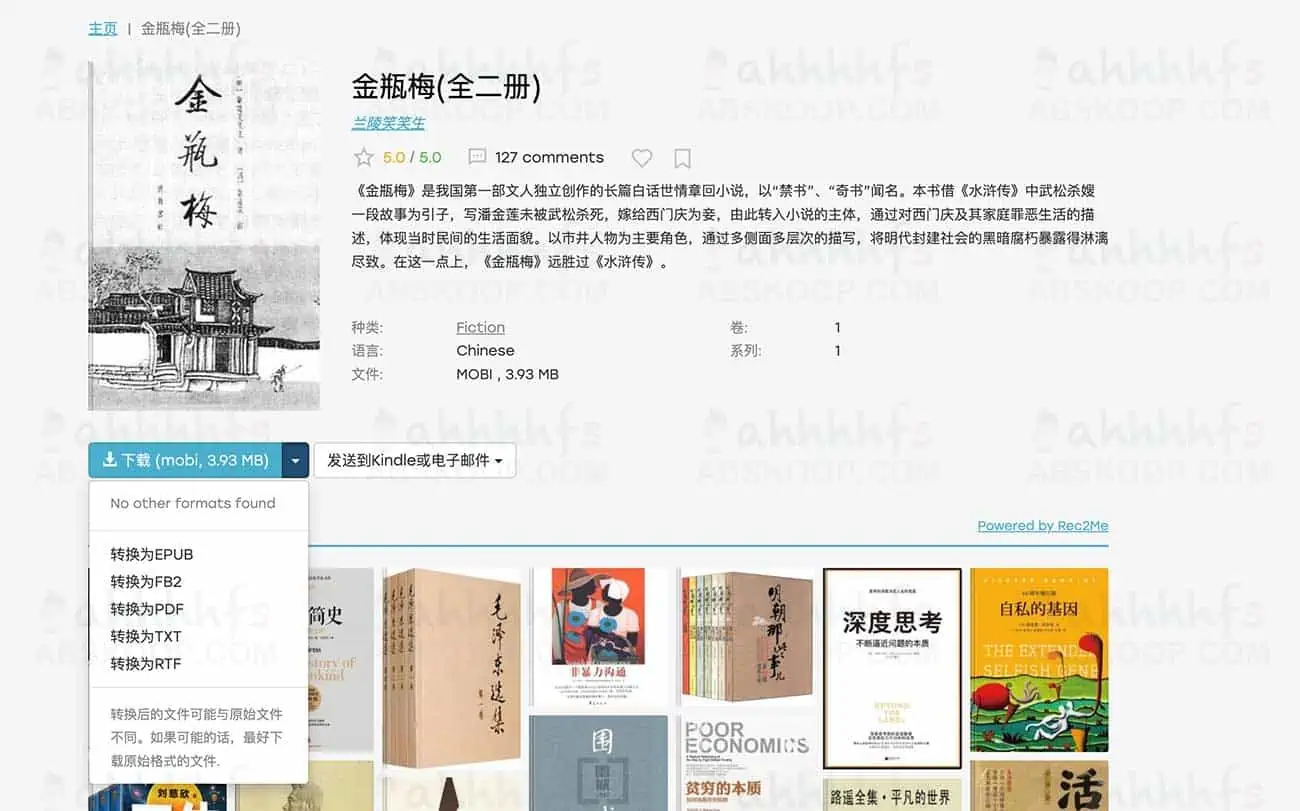This screenshot has width=1300, height=811.
Task: Open author 兰陵笑笑生 link
Action: 388,123
